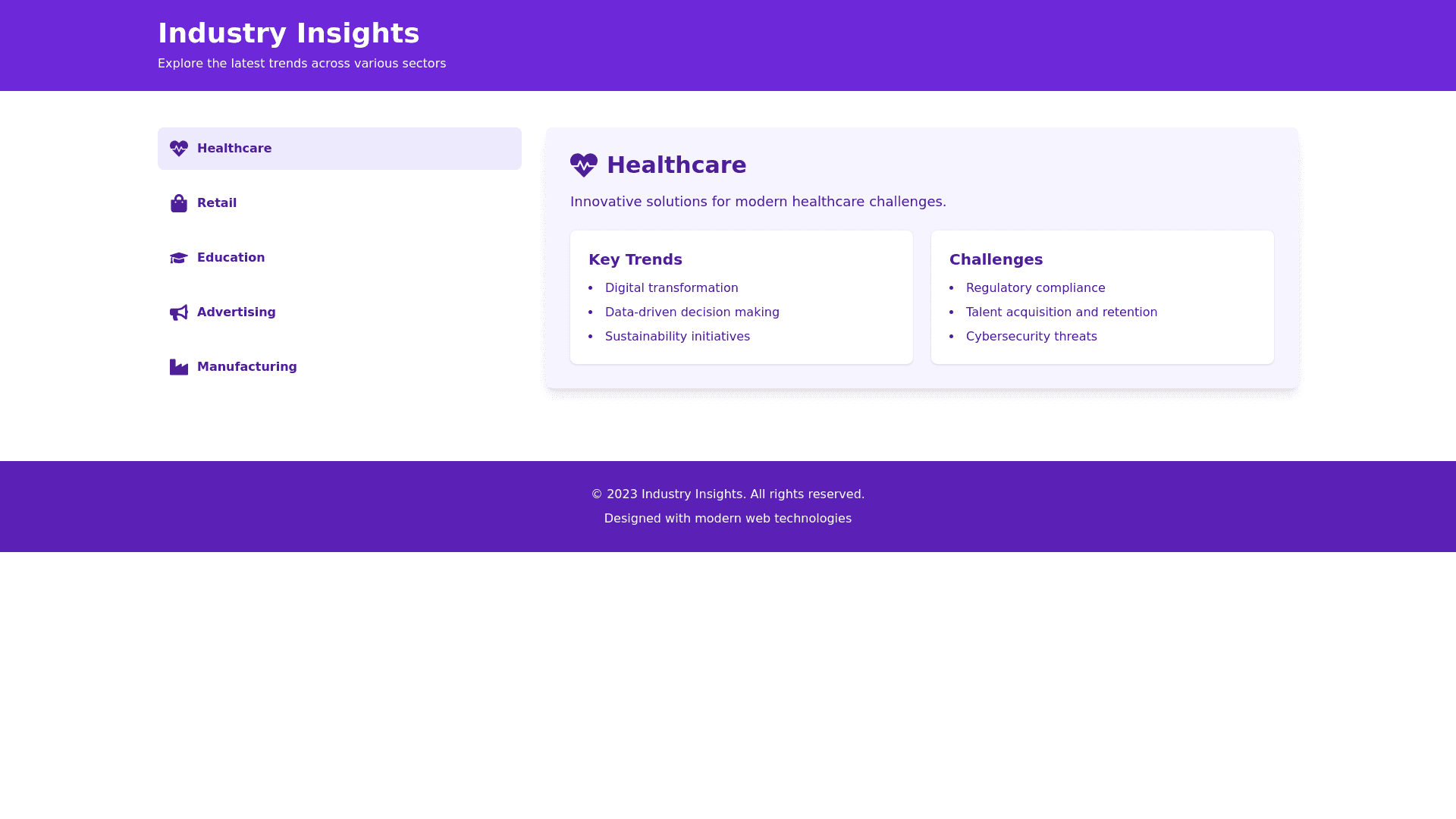Screen dimensions: 1456x819
Task: Click the heartbeat icon in Healthcare tab
Action: pos(179,149)
